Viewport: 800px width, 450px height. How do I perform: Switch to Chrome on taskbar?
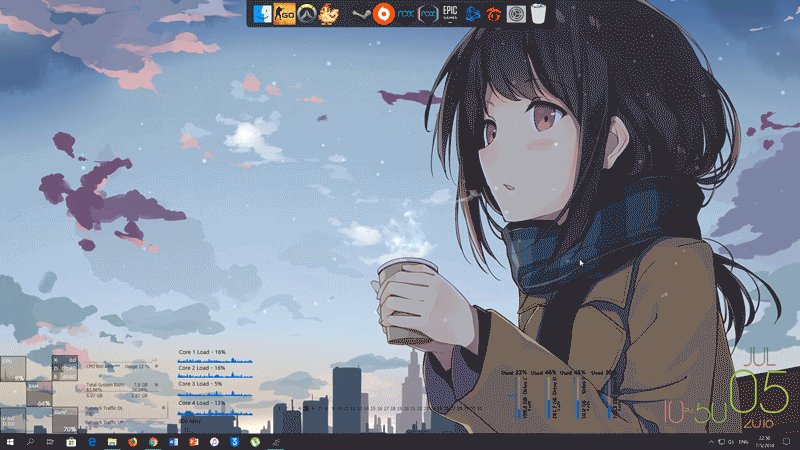(x=153, y=442)
